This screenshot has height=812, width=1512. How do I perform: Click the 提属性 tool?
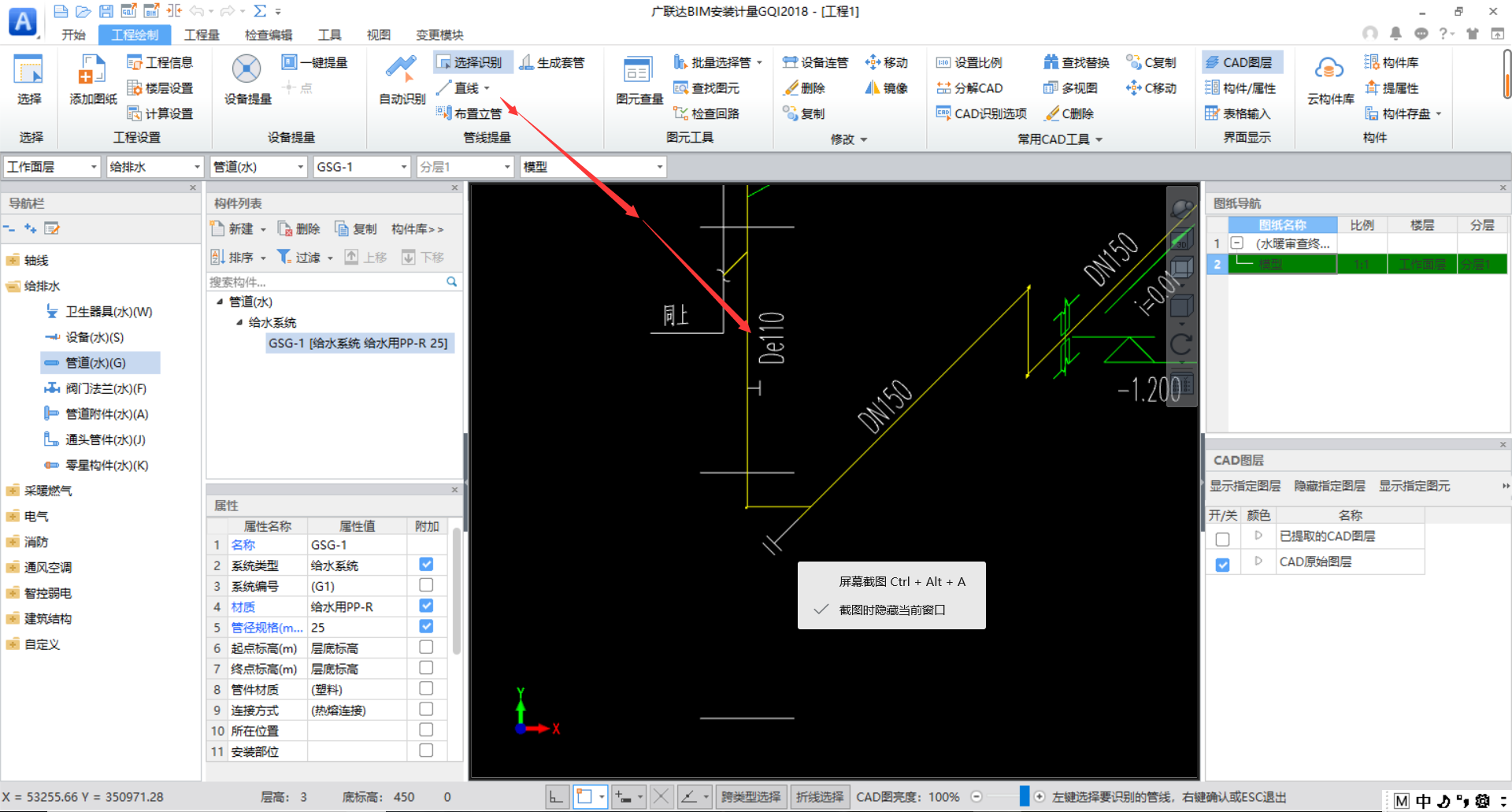click(1392, 88)
